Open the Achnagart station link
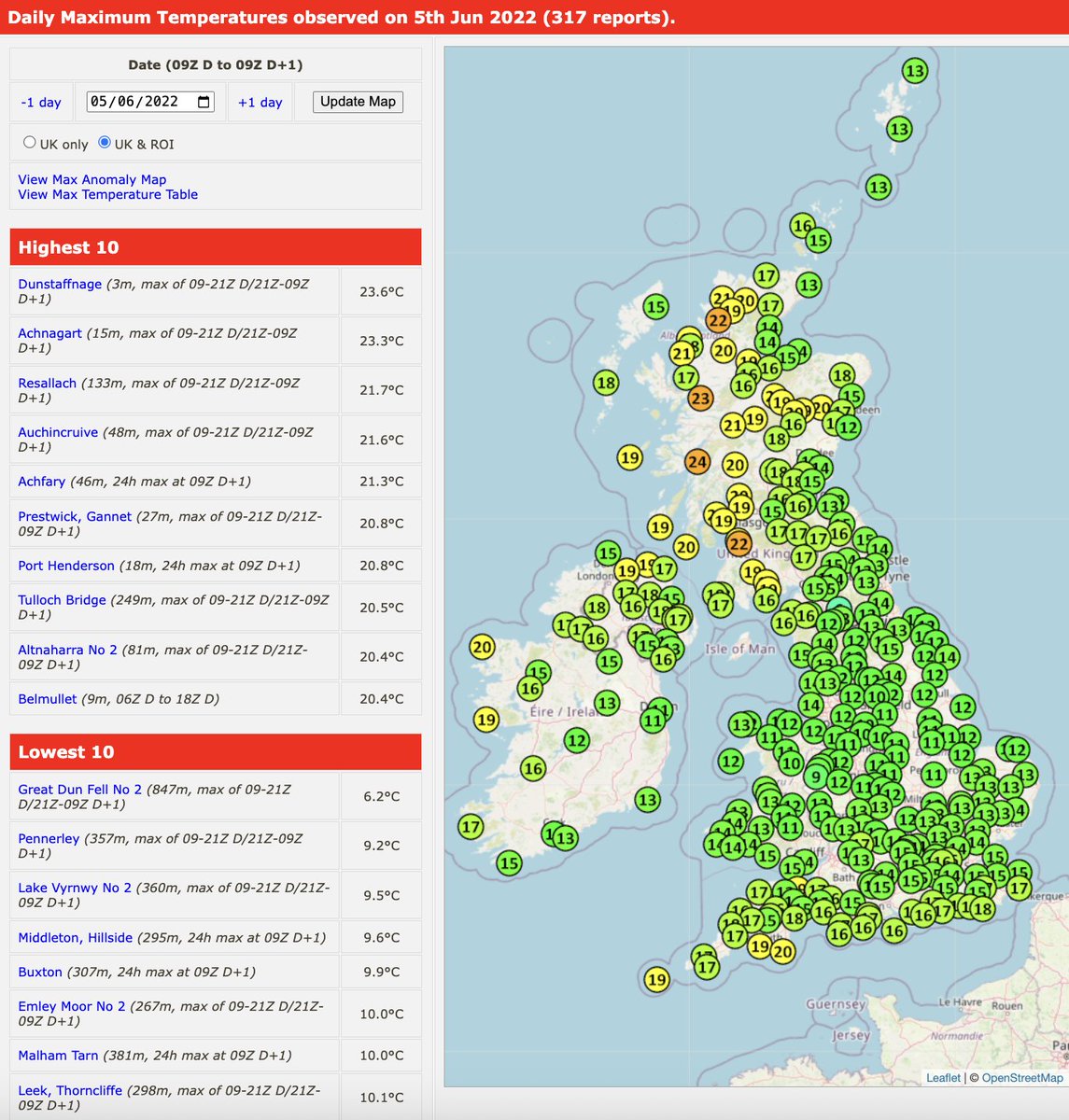The image size is (1069, 1120). pos(50,333)
